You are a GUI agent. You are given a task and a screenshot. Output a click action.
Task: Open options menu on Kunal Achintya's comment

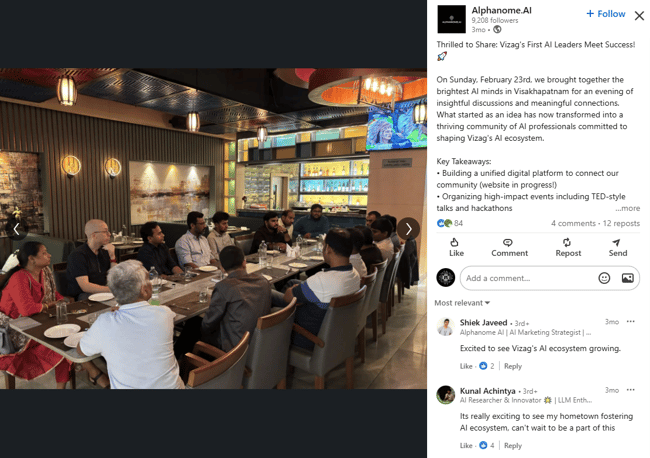pyautogui.click(x=631, y=390)
